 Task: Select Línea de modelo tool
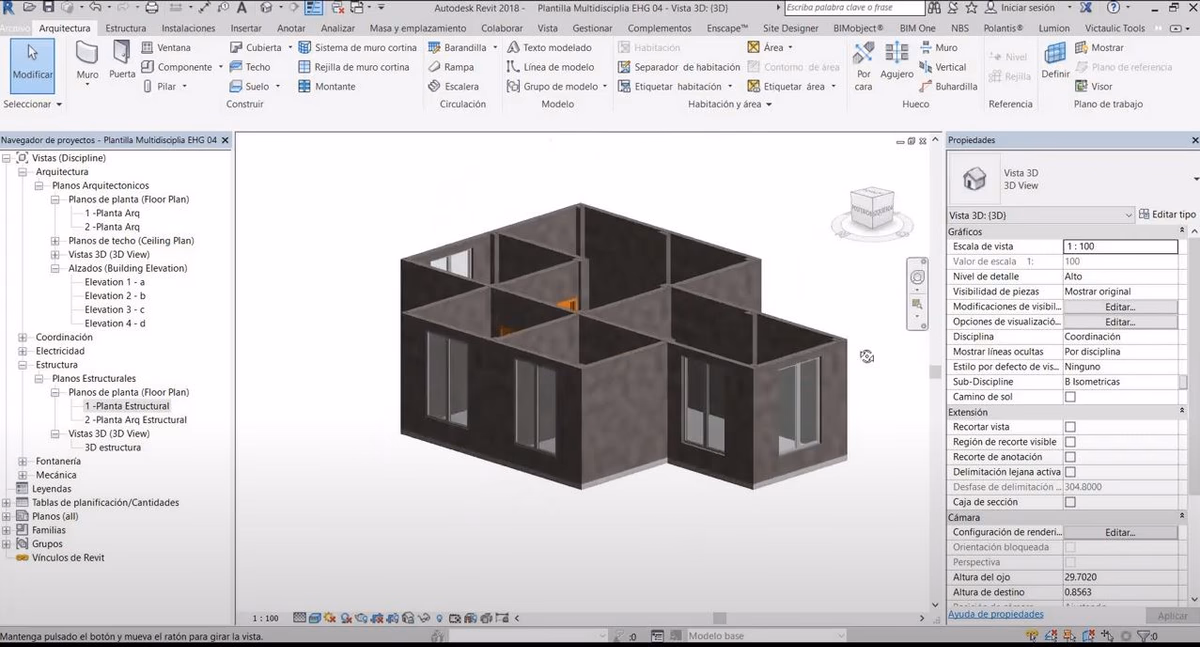tap(550, 67)
